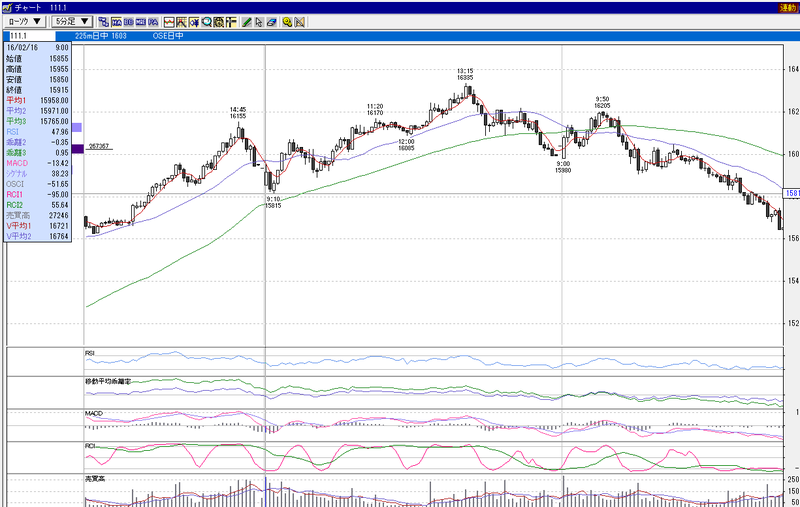Click the 14:45 16155 peak annotation
The image size is (800, 507).
pos(238,113)
